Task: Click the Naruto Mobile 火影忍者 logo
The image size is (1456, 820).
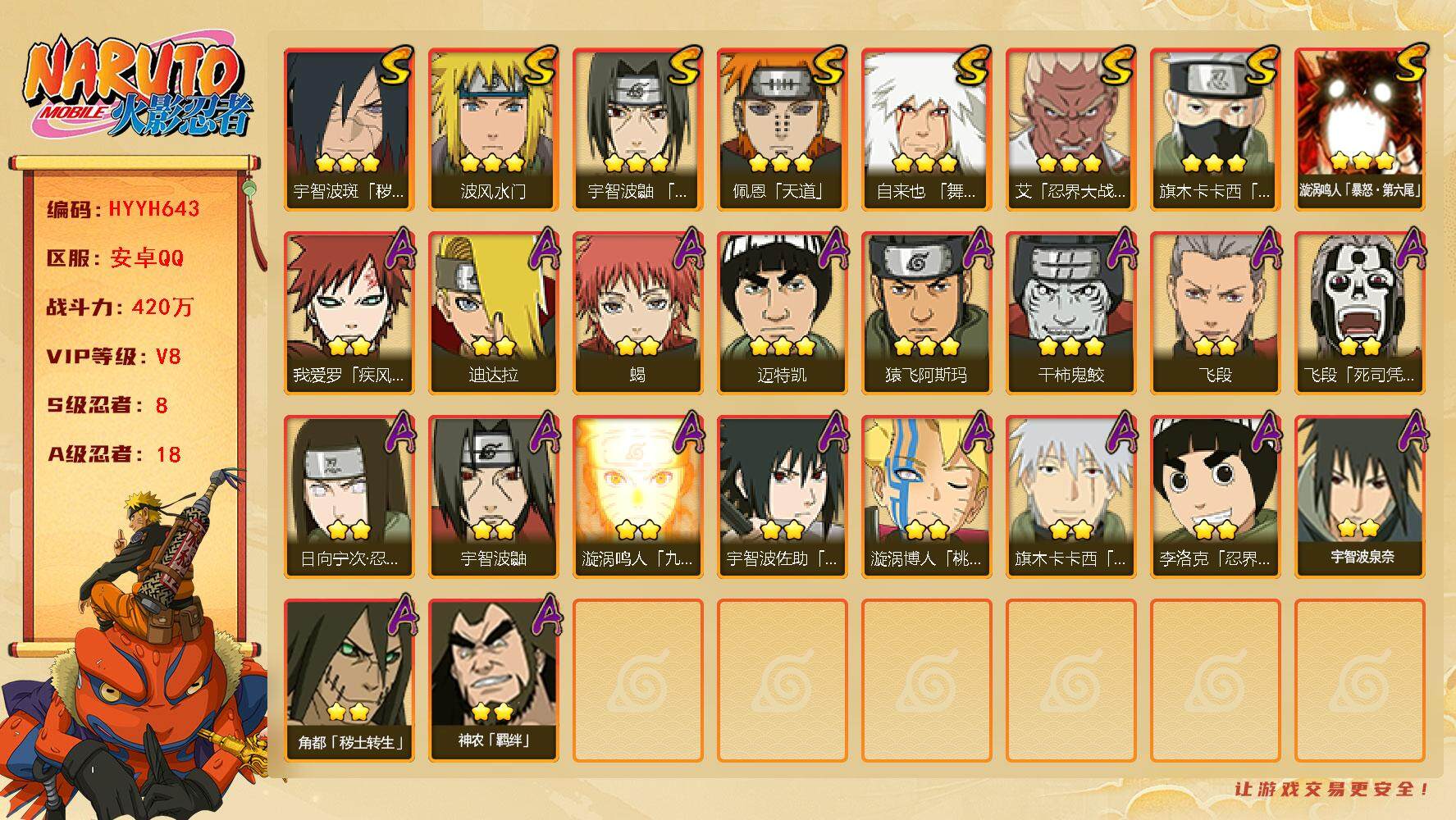Action: click(138, 89)
